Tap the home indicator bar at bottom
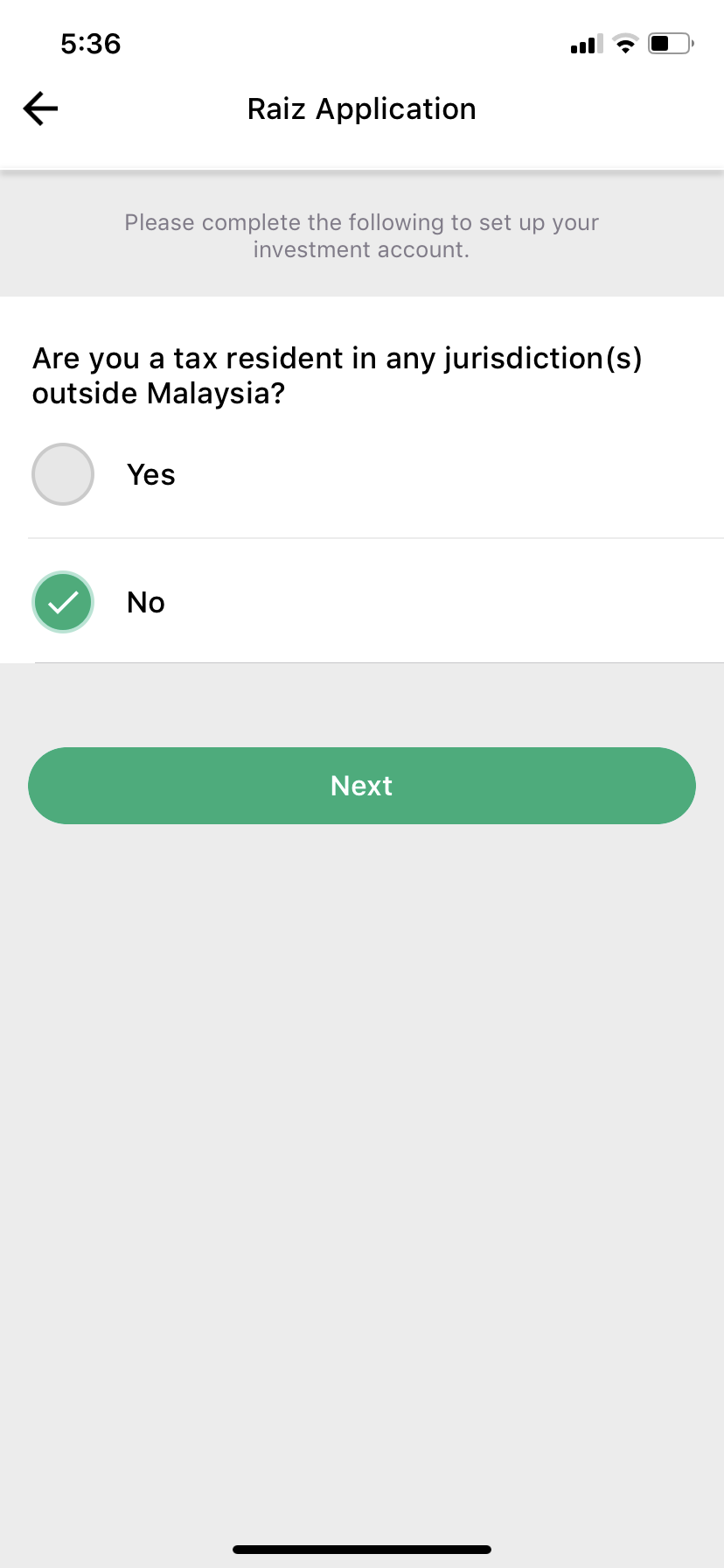This screenshot has height=1568, width=724. click(362, 1549)
